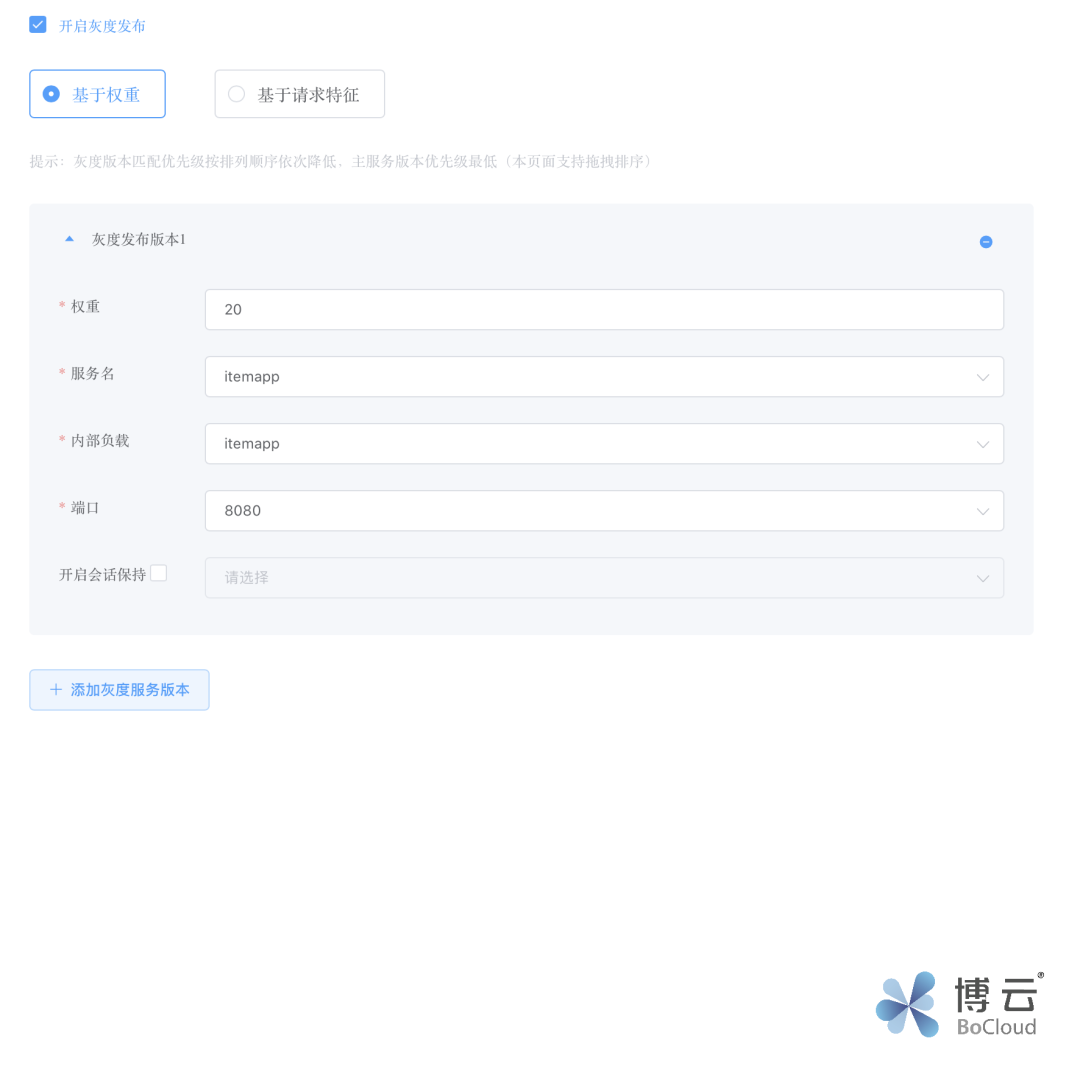Switch to the 基于权重 tab
Image resolution: width=1080 pixels, height=1080 pixels.
point(97,93)
